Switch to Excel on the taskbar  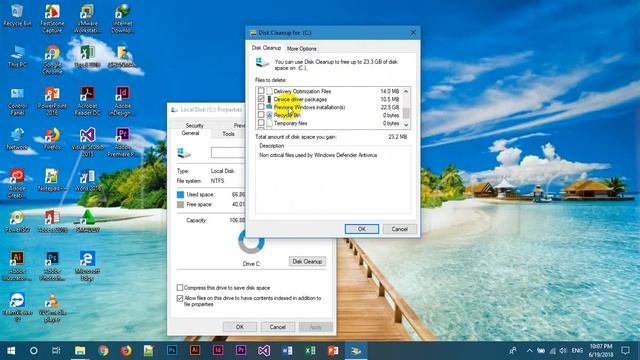(310, 351)
